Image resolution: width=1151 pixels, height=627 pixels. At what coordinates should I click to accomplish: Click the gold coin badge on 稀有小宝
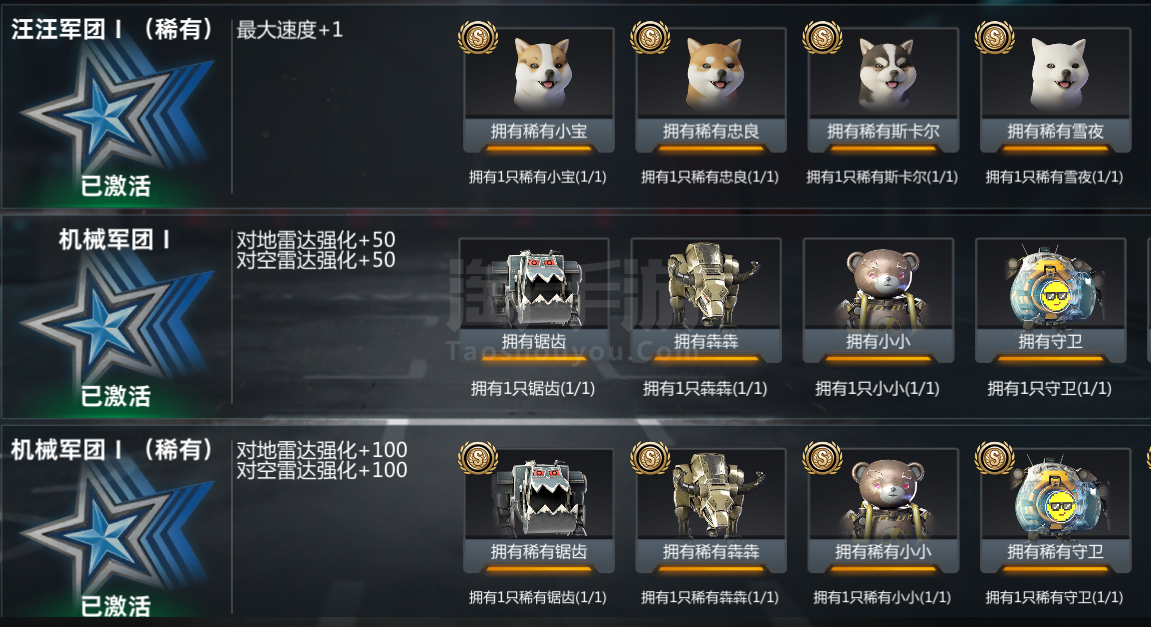coord(478,36)
